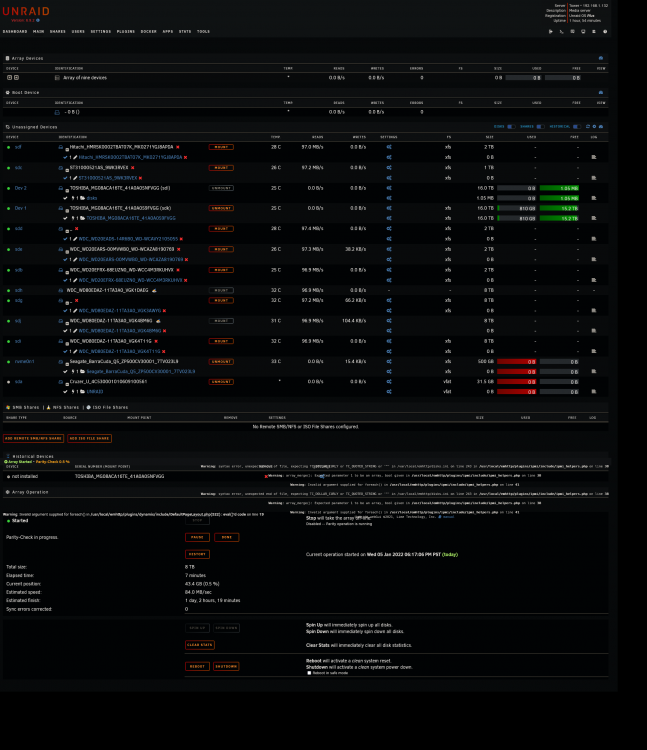Collapse the sde WDC_WD20EARS partition list
This screenshot has height=750, width=647.
pos(67,252)
